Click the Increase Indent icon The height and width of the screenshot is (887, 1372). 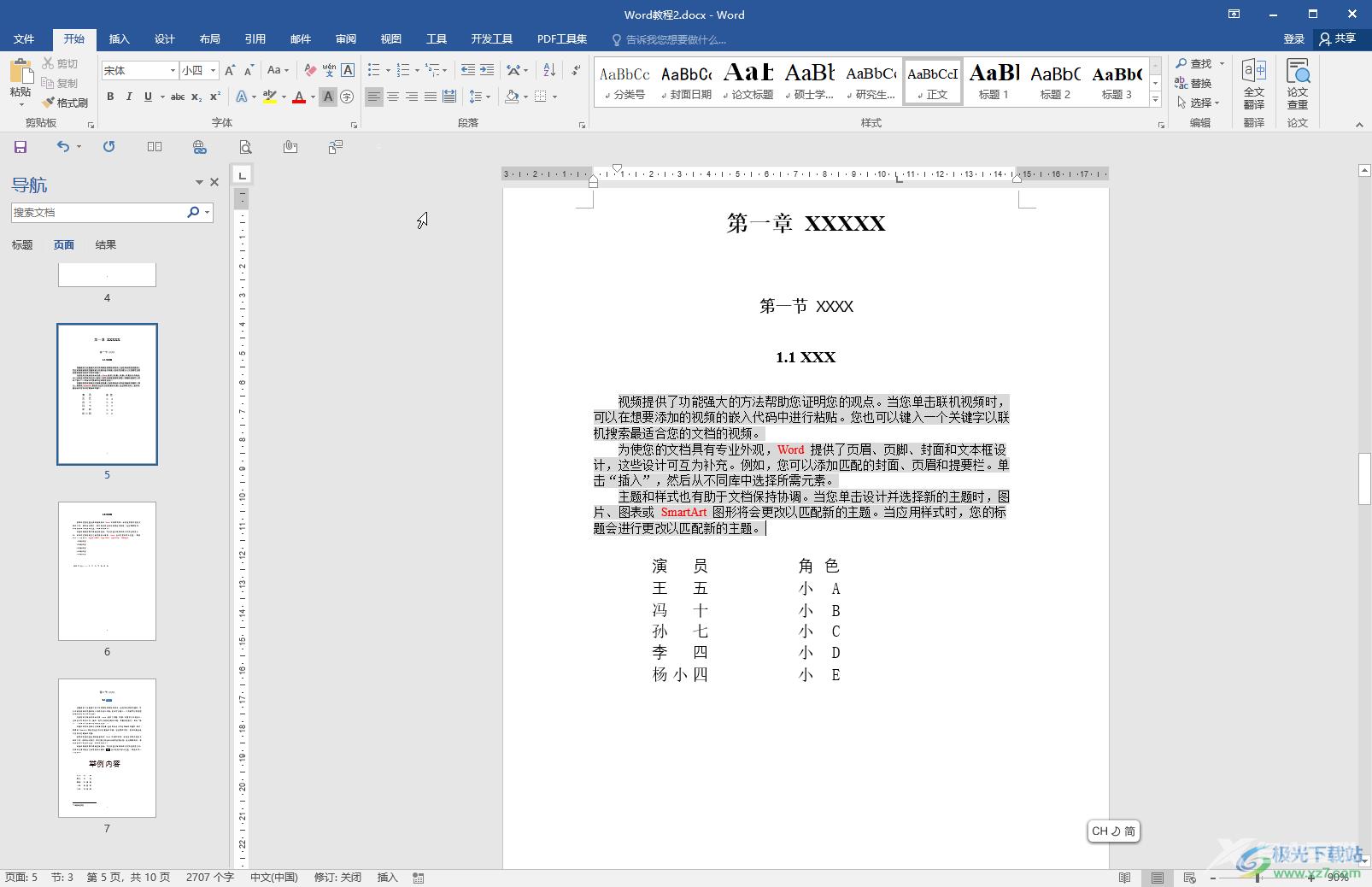pos(487,70)
